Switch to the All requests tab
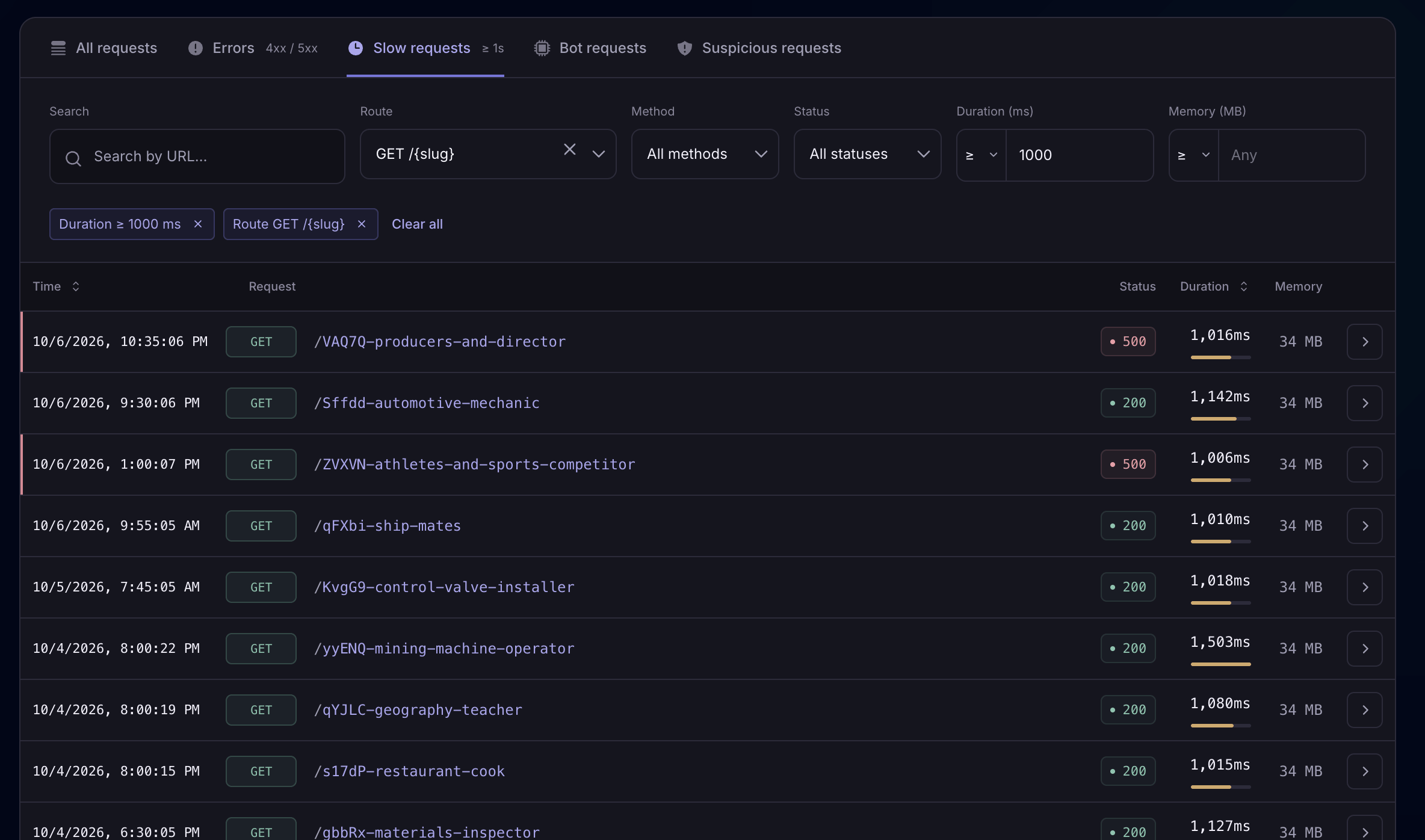 [x=104, y=48]
